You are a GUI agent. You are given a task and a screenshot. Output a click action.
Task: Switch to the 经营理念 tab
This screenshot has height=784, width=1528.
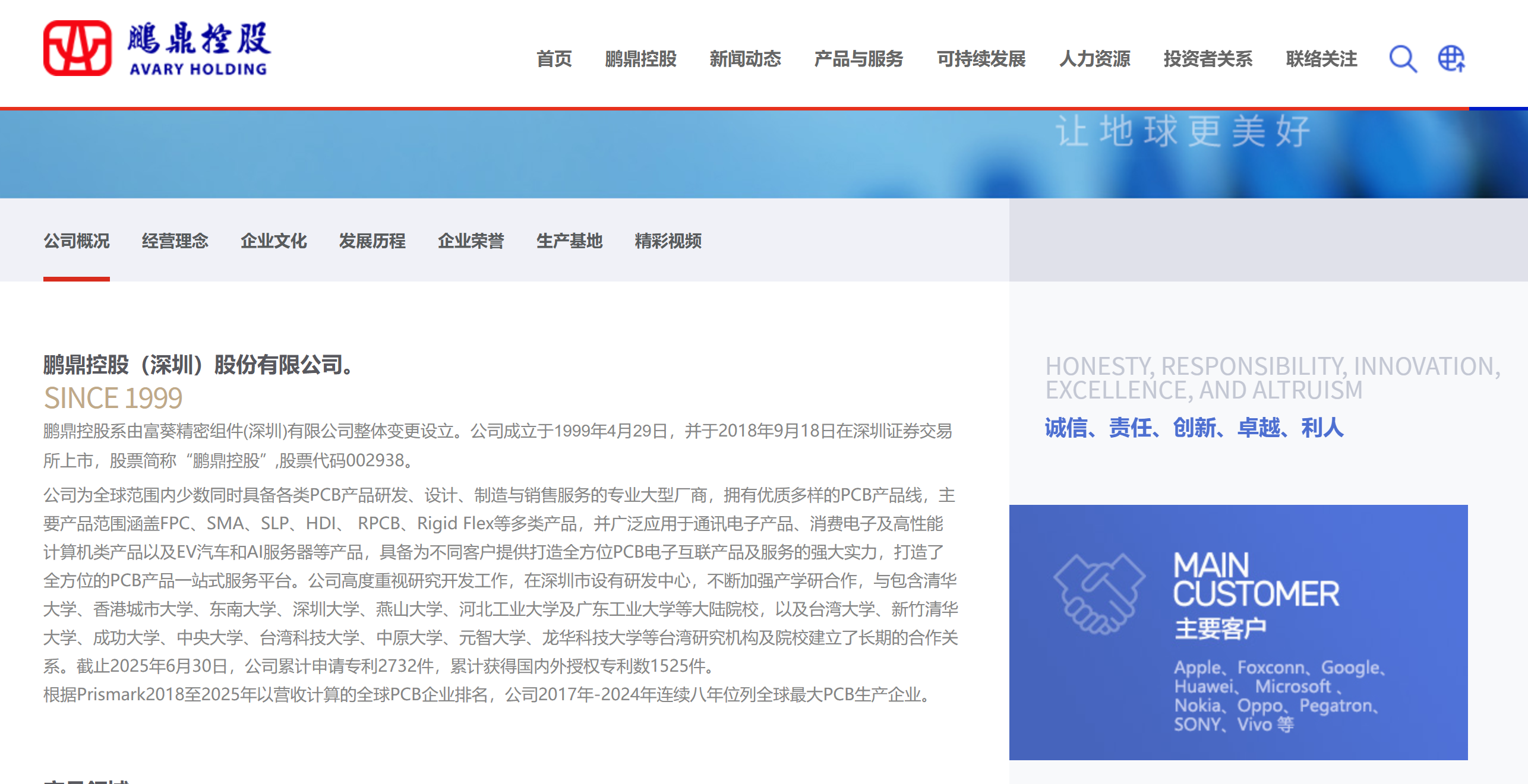point(175,241)
